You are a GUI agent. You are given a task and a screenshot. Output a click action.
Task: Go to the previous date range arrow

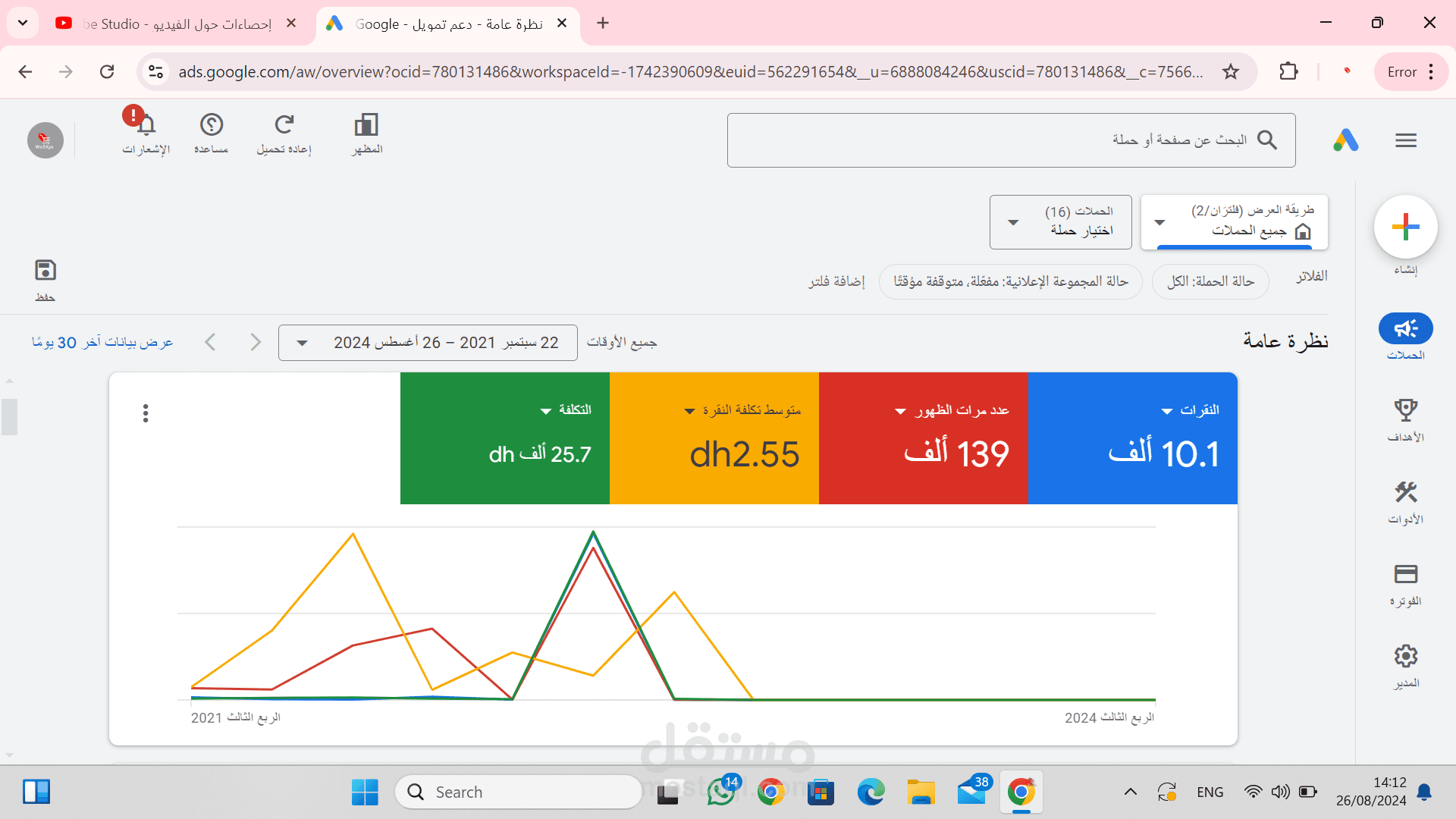[210, 343]
